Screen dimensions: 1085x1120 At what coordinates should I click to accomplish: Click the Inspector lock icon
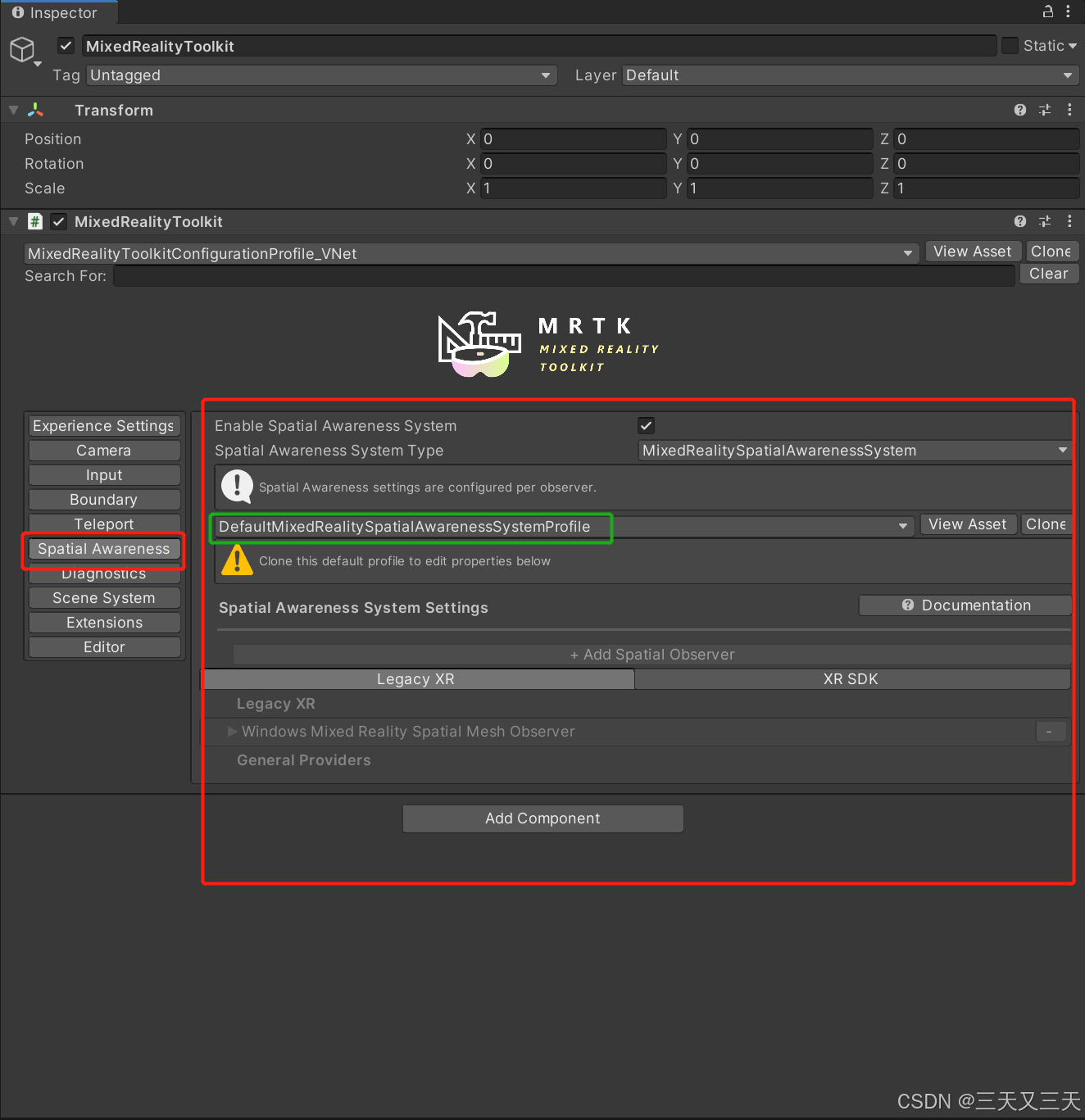tap(1047, 11)
